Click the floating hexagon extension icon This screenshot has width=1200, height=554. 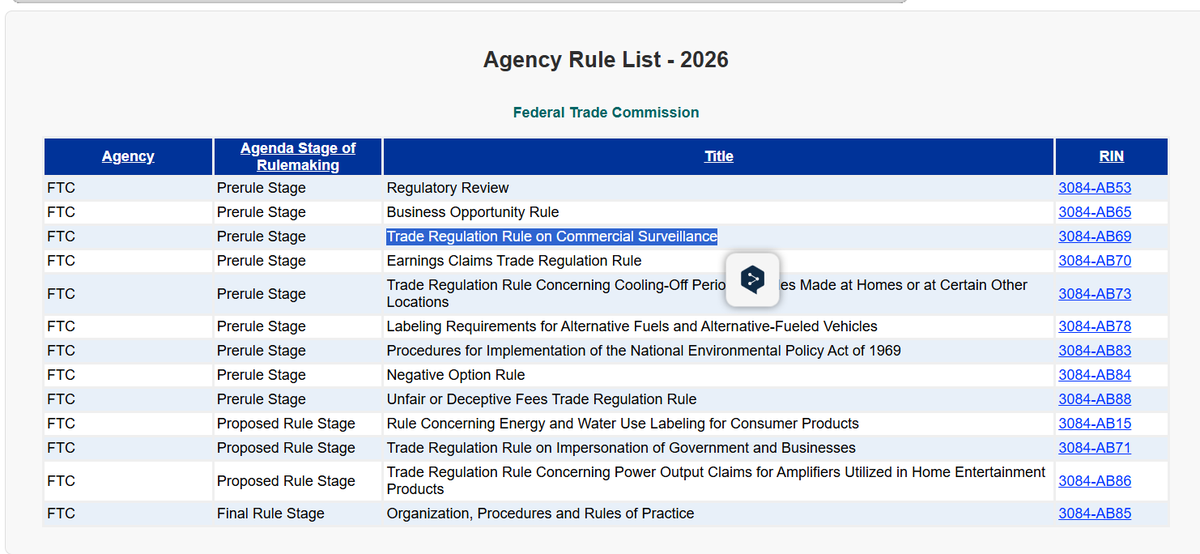[x=753, y=279]
